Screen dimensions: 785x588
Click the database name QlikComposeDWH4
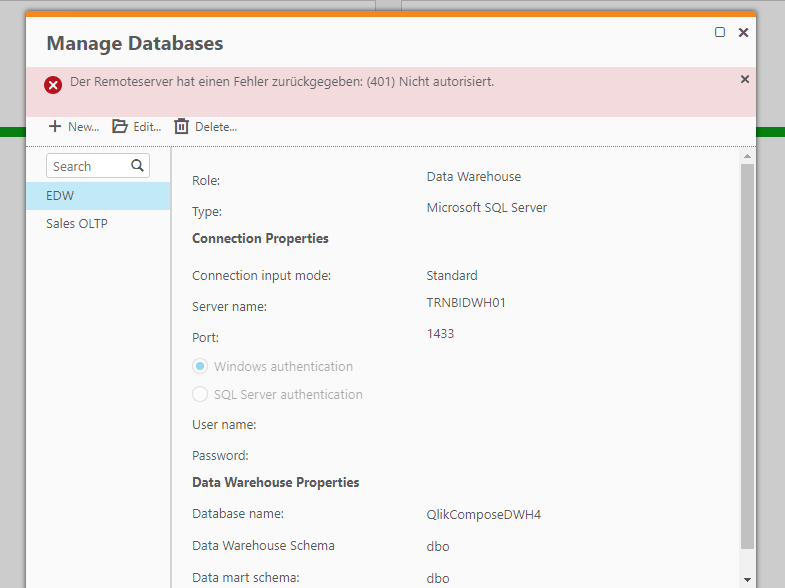coord(483,515)
